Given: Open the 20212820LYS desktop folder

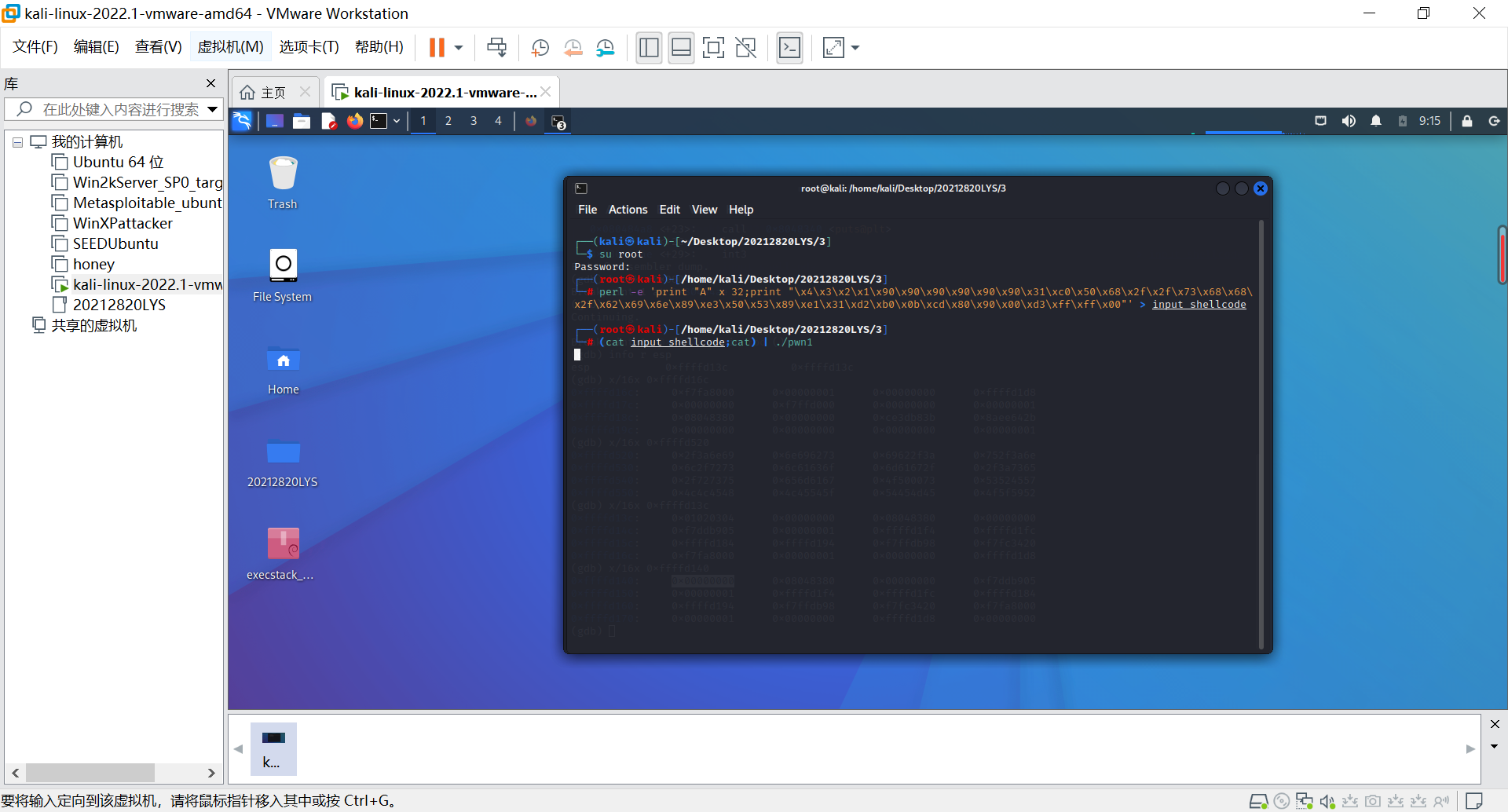Looking at the screenshot, I should click(283, 461).
